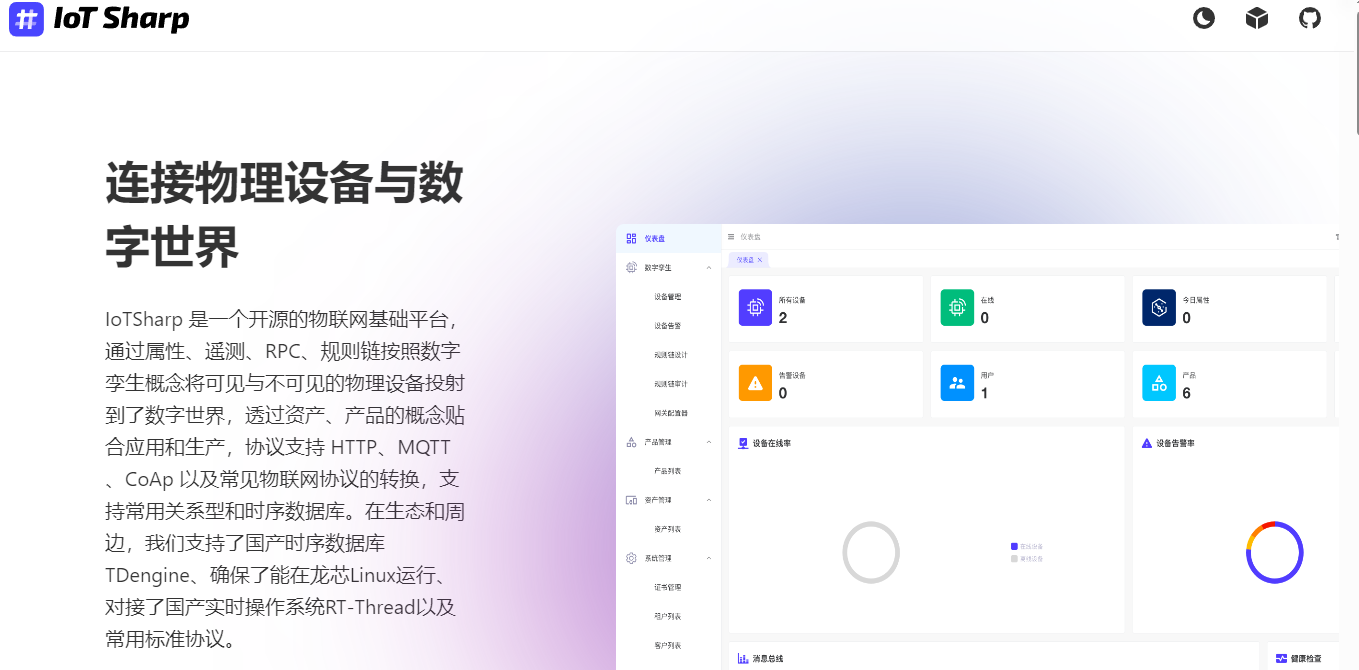1359x670 pixels.
Task: Close the 仪表盘 tab with its X
Action: tap(760, 259)
